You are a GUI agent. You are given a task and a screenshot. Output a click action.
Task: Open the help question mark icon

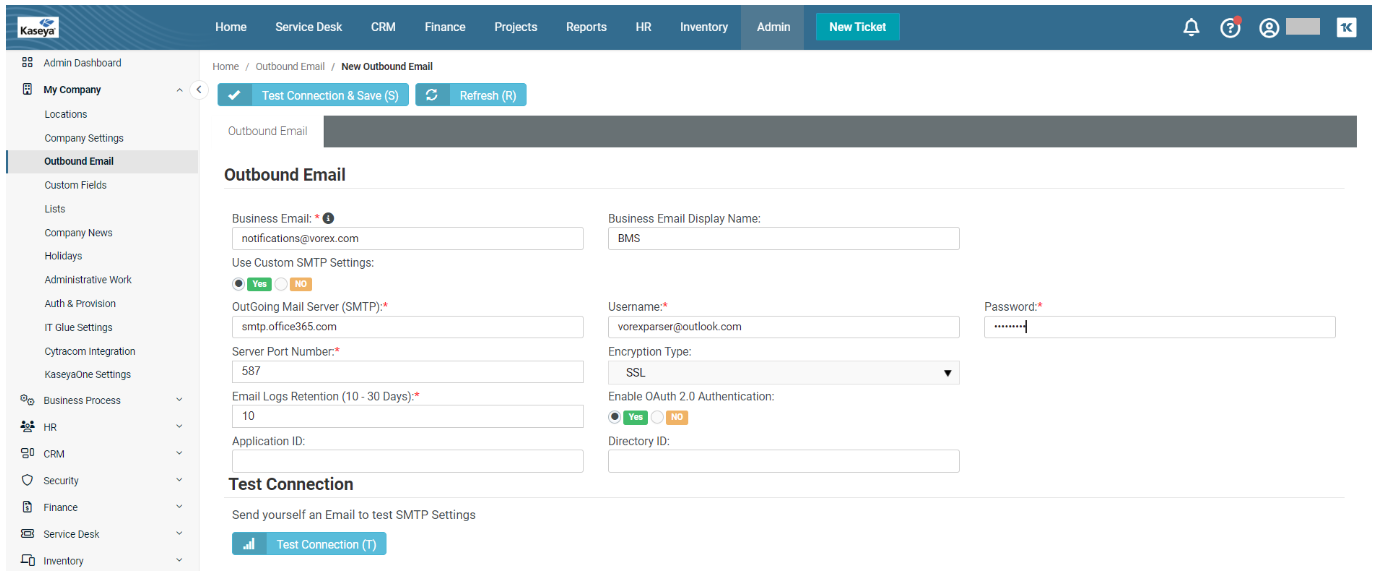1230,28
